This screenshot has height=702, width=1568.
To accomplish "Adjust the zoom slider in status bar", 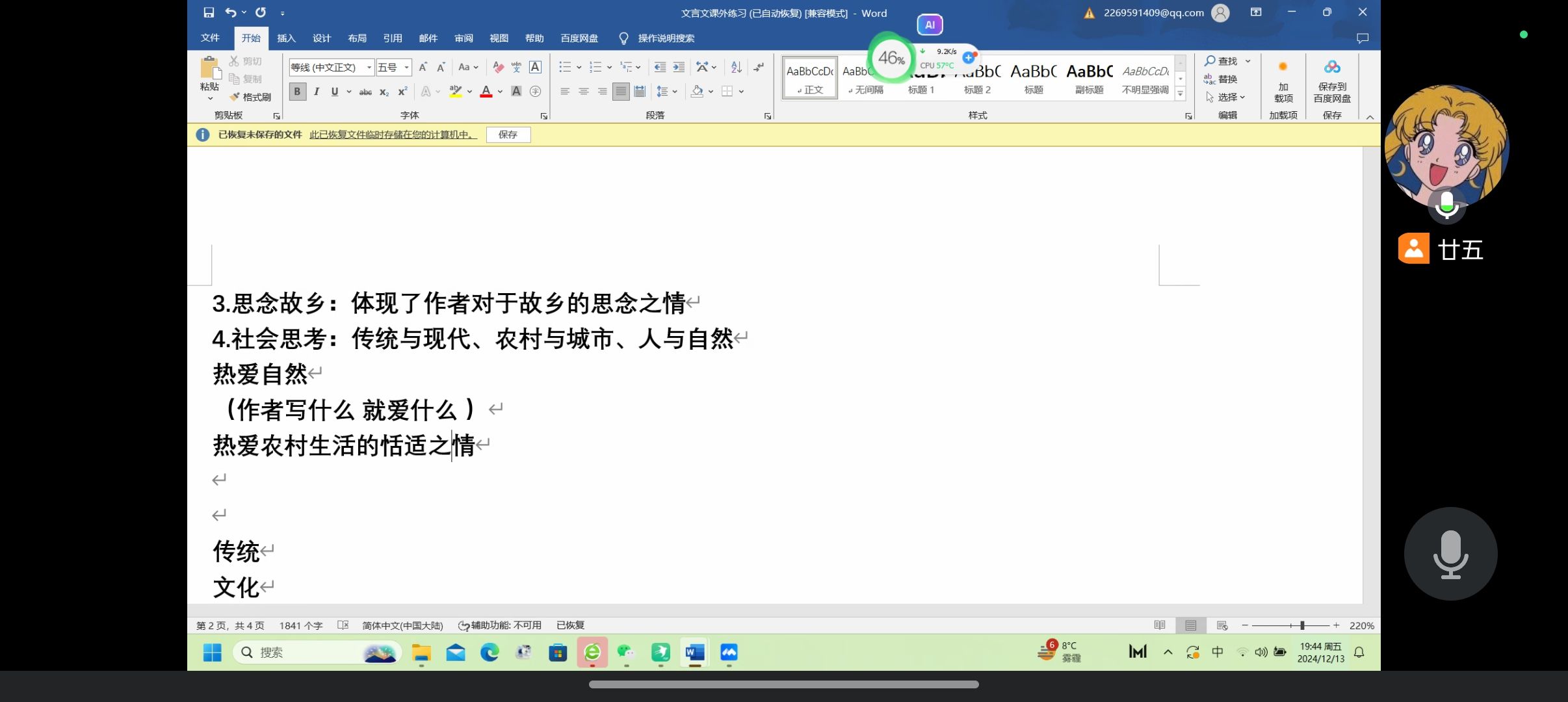I will coord(1301,625).
